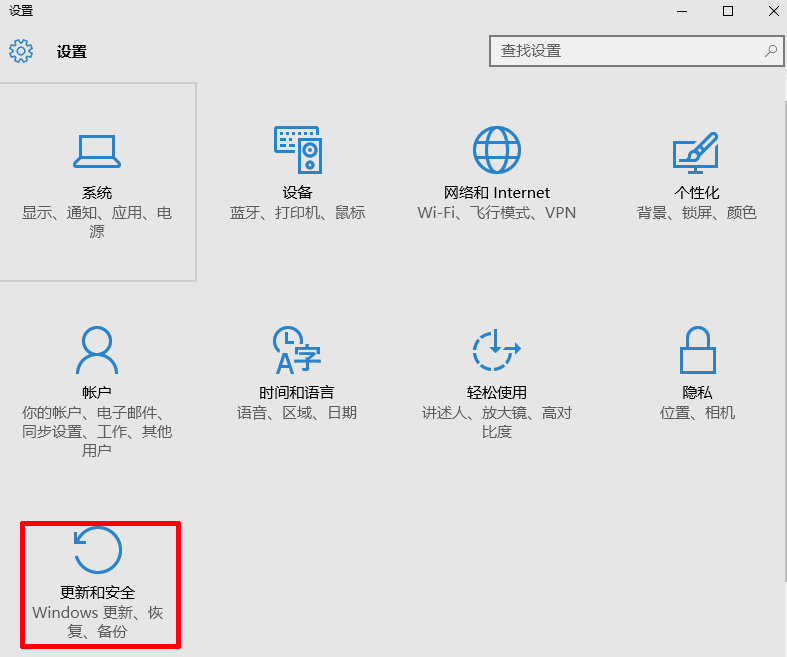Click the padlock icon for 隐私

point(696,351)
